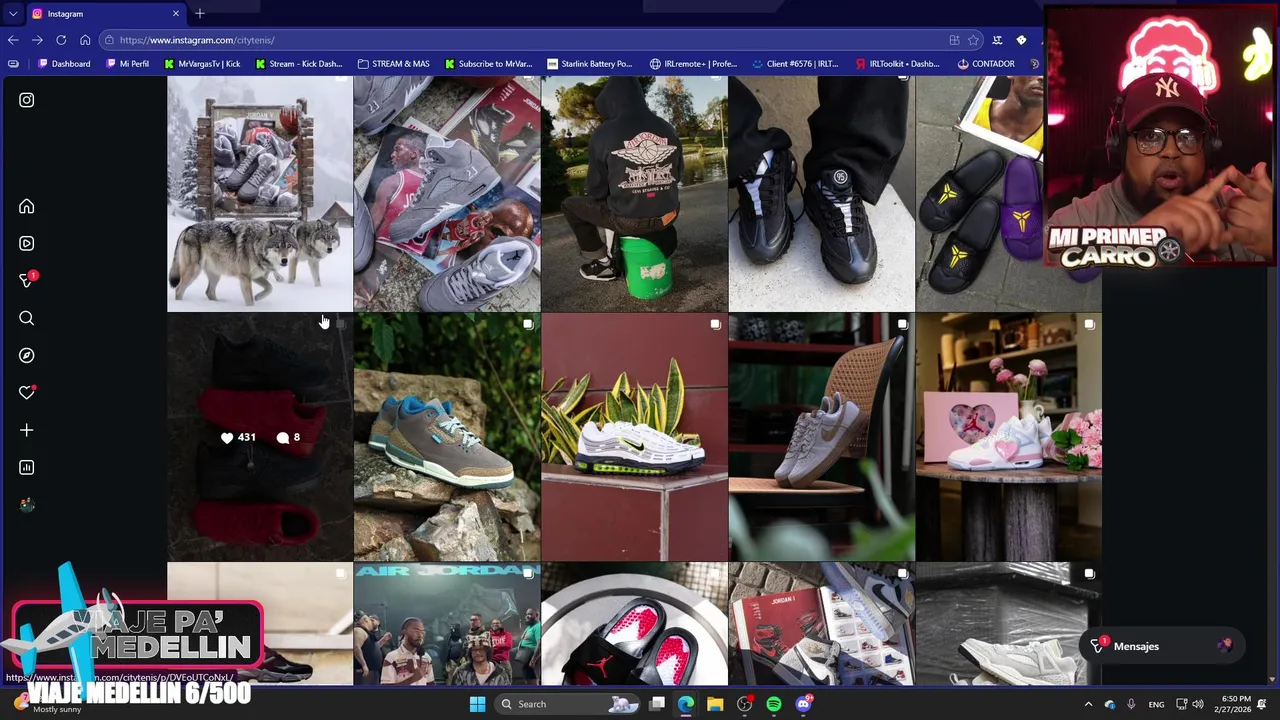
Task: Open the Stream - Kick Dashboard bookmark
Action: tap(299, 64)
